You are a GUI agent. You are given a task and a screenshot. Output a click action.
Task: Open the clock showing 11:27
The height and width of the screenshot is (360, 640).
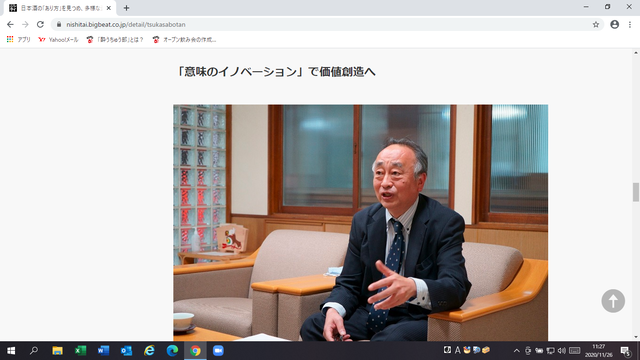tap(599, 351)
